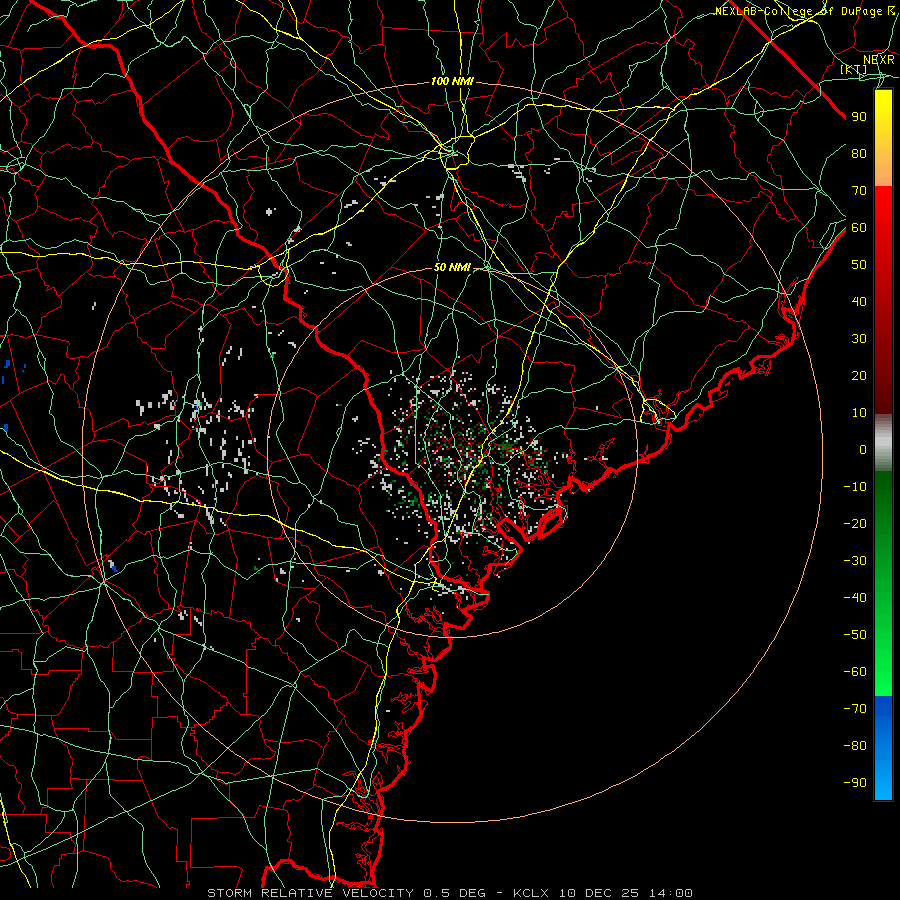Click the positive 50 scale label
Image resolution: width=900 pixels, height=900 pixels.
point(859,265)
